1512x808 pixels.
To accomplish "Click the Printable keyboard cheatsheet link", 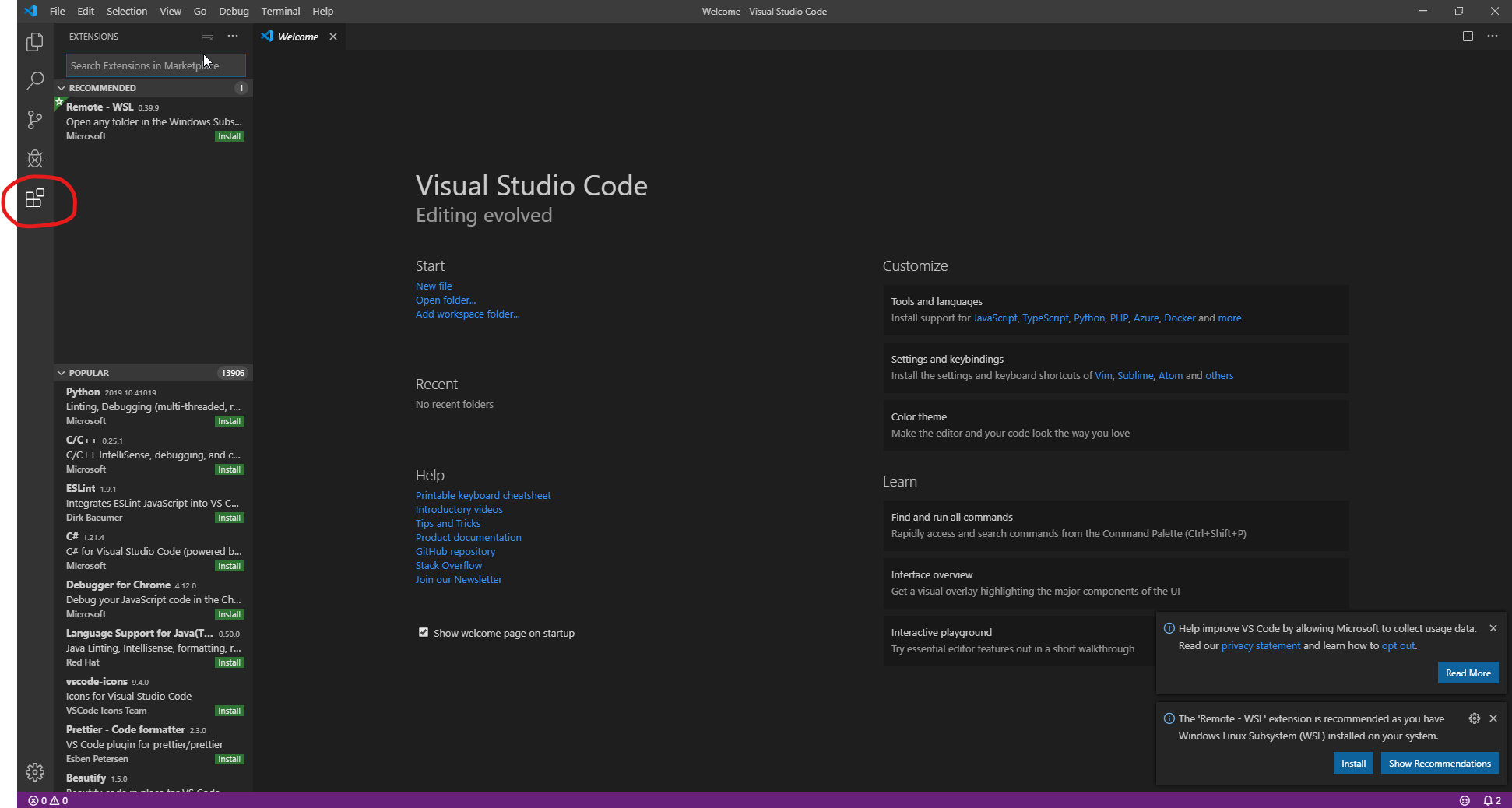I will tap(483, 495).
